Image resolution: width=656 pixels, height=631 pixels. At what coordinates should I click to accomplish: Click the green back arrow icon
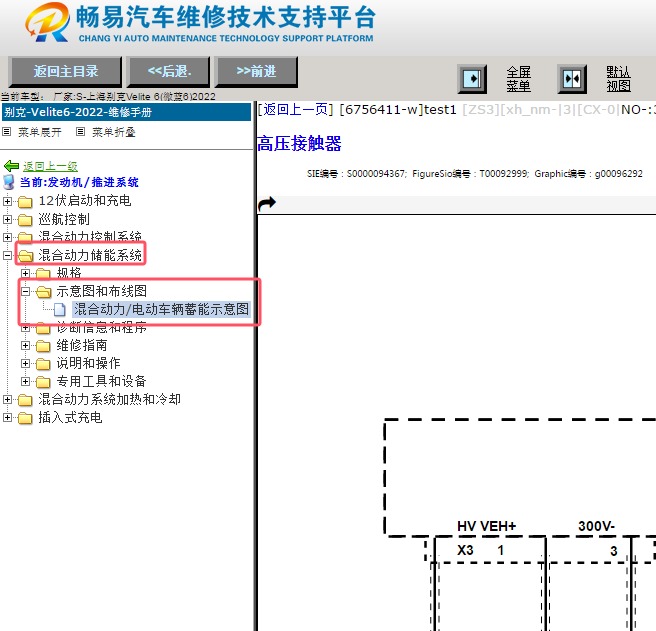point(11,166)
